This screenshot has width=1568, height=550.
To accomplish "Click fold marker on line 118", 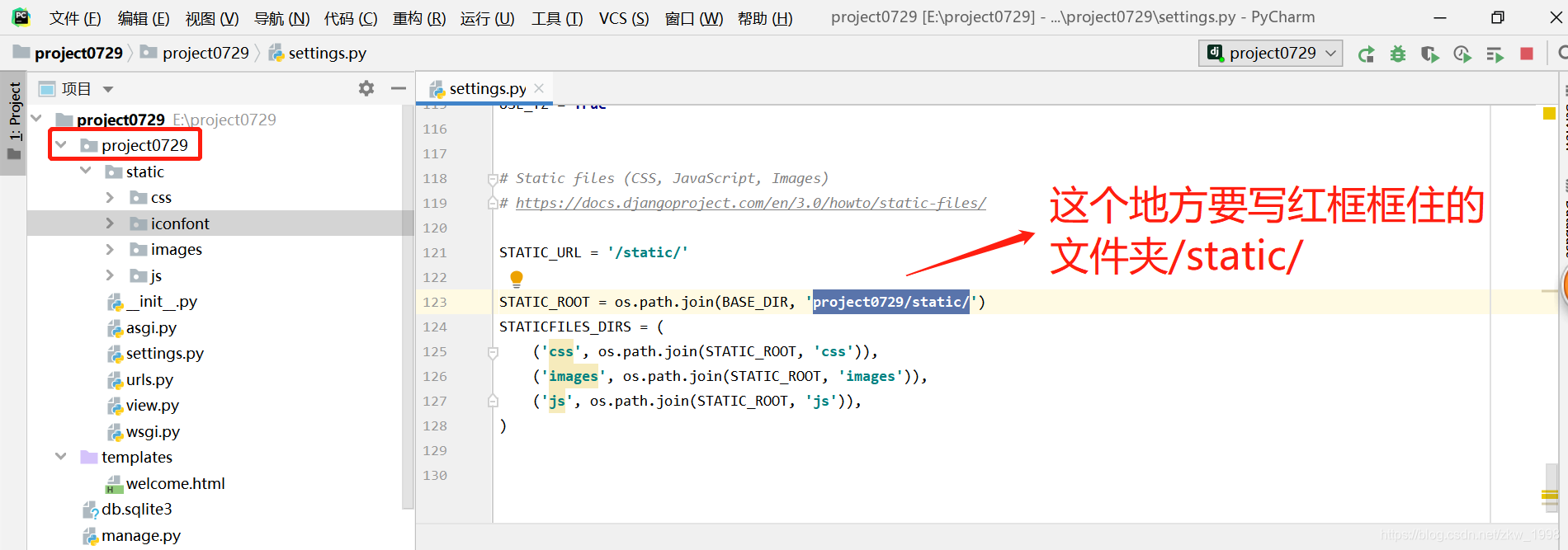I will (x=493, y=179).
